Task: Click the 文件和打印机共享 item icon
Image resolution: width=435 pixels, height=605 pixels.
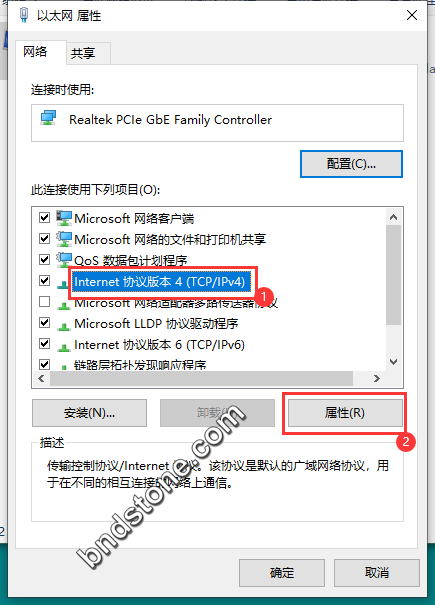Action: point(64,239)
